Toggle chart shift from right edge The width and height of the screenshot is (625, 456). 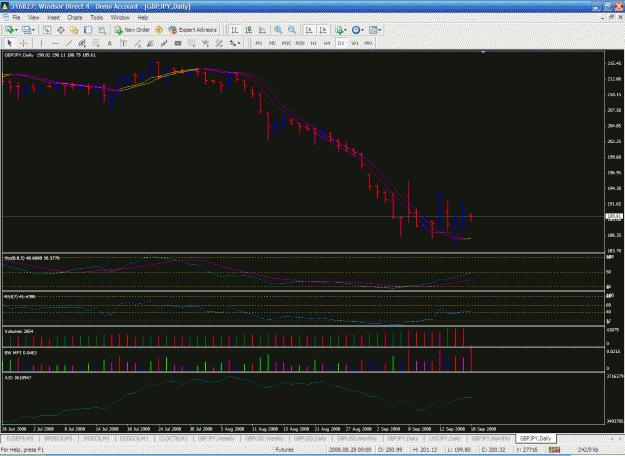click(323, 30)
